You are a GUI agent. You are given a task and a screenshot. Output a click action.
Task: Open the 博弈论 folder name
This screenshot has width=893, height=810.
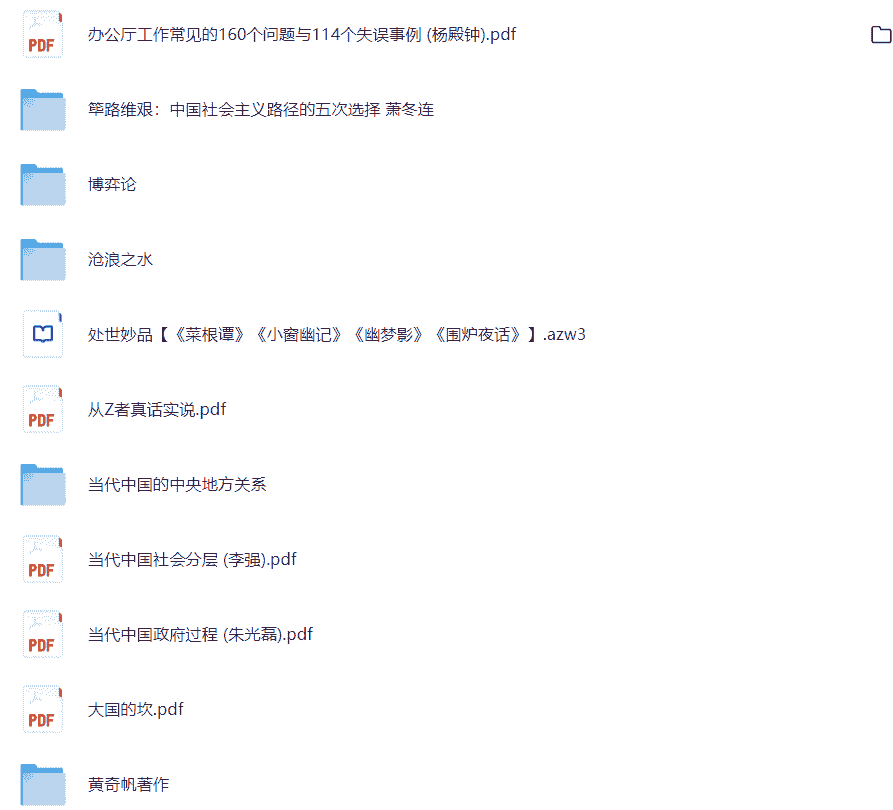[x=112, y=185]
